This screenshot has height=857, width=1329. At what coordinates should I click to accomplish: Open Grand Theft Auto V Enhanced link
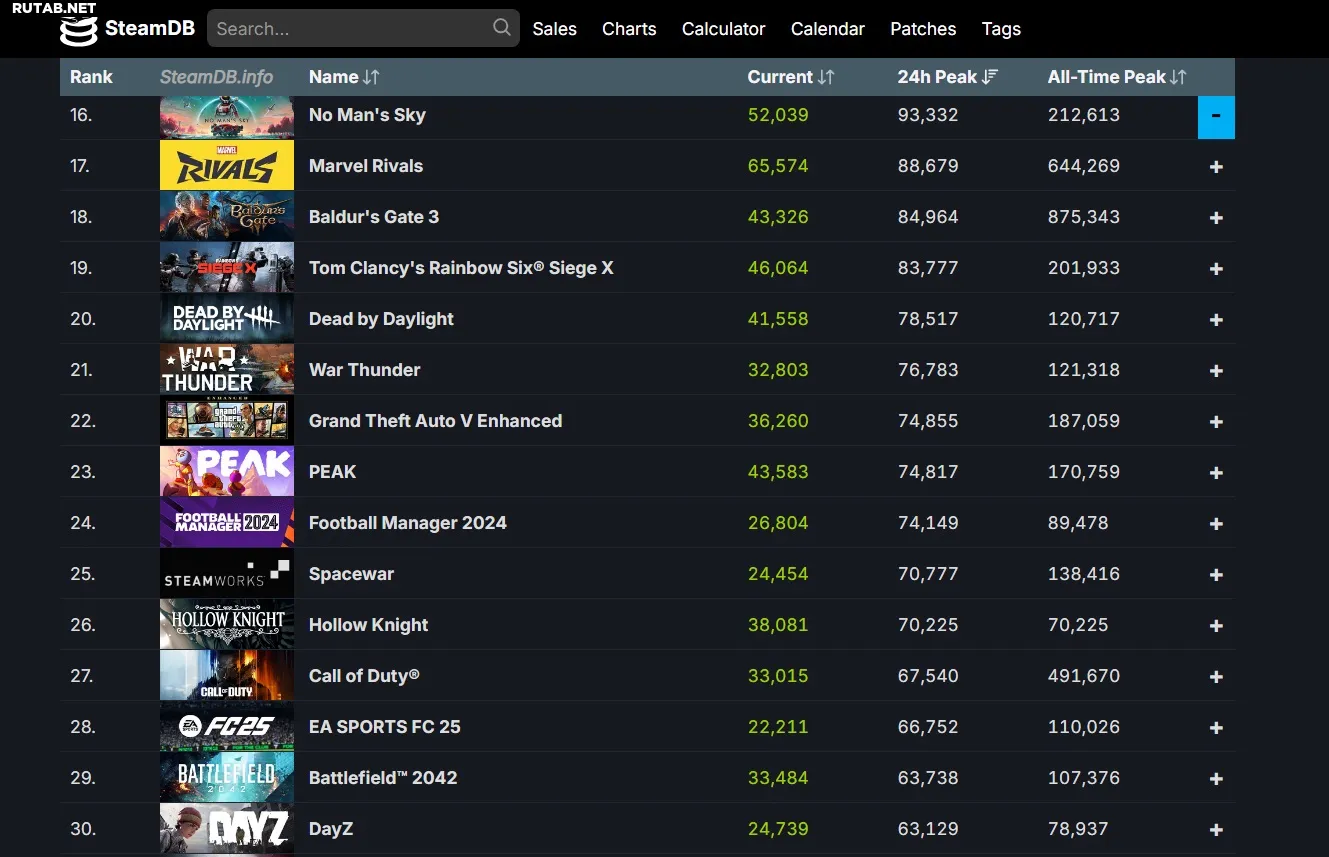(435, 421)
